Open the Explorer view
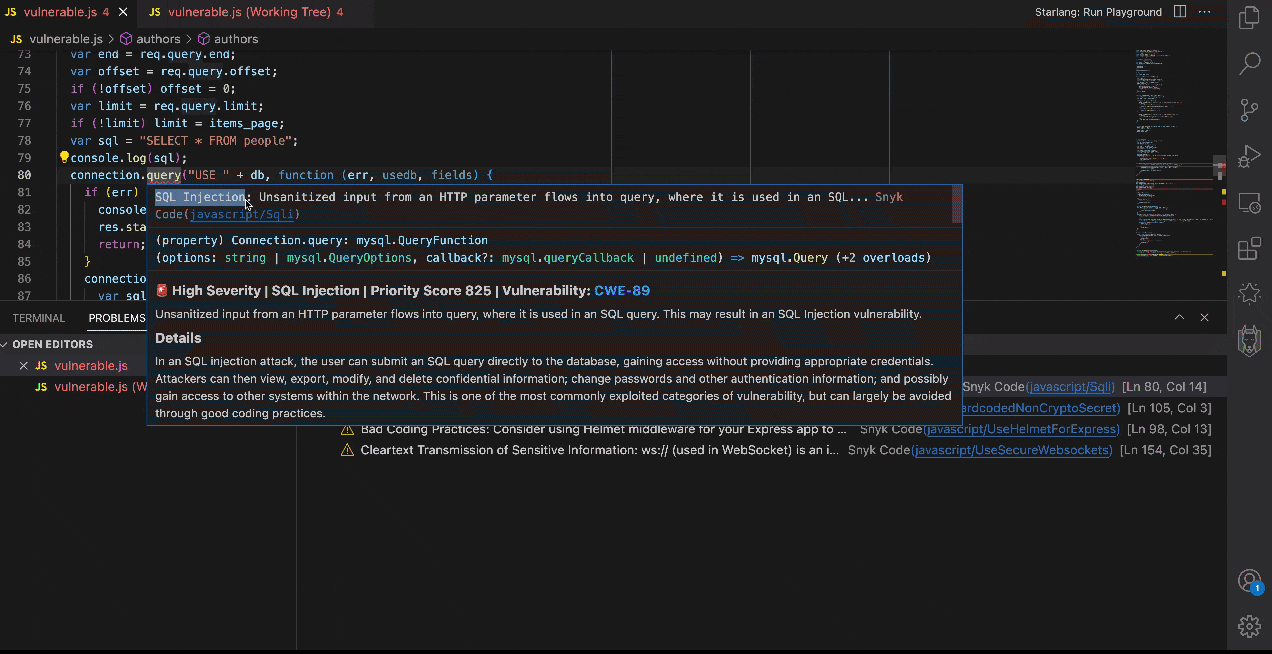This screenshot has height=654, width=1272. (1249, 17)
